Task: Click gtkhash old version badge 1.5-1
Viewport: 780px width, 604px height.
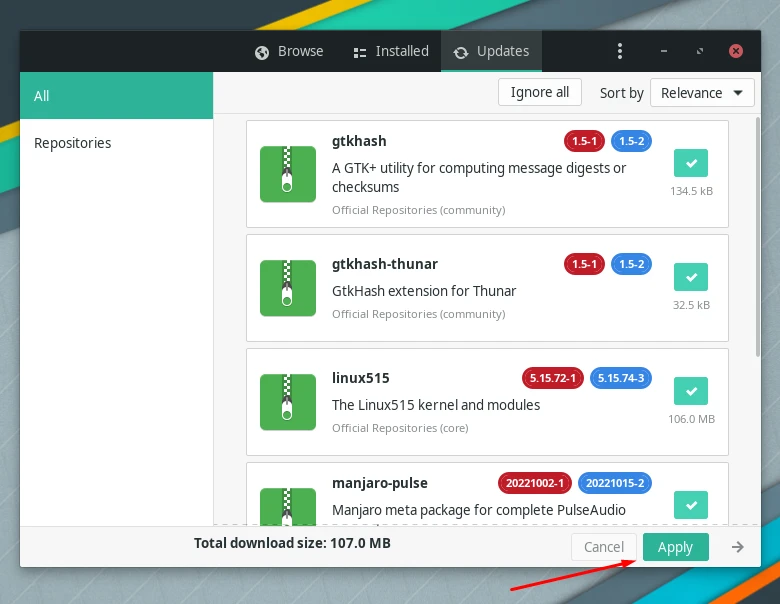Action: pos(584,141)
